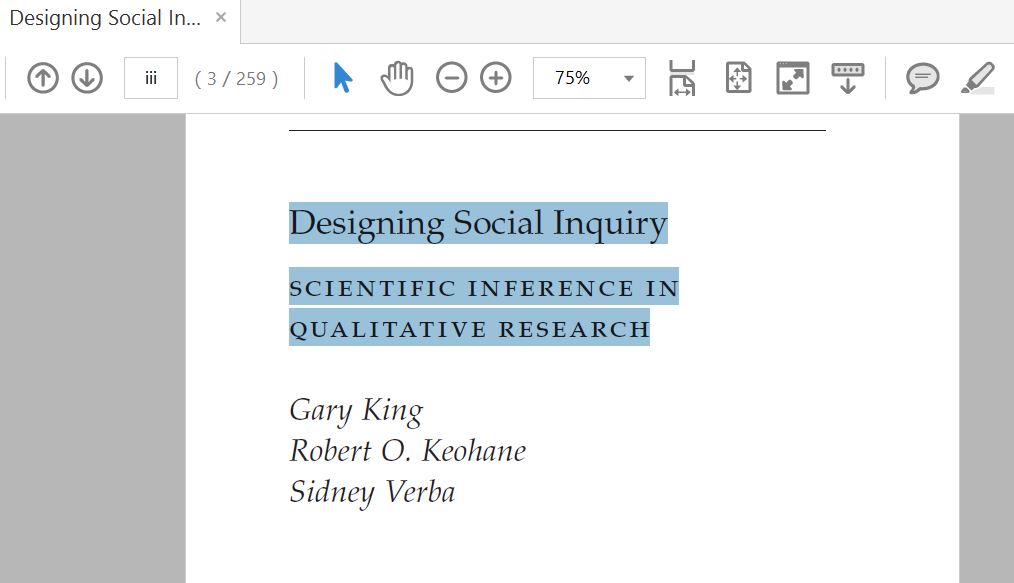The image size is (1014, 583).
Task: Close the Designing Social Inquiry tab
Action: [221, 17]
